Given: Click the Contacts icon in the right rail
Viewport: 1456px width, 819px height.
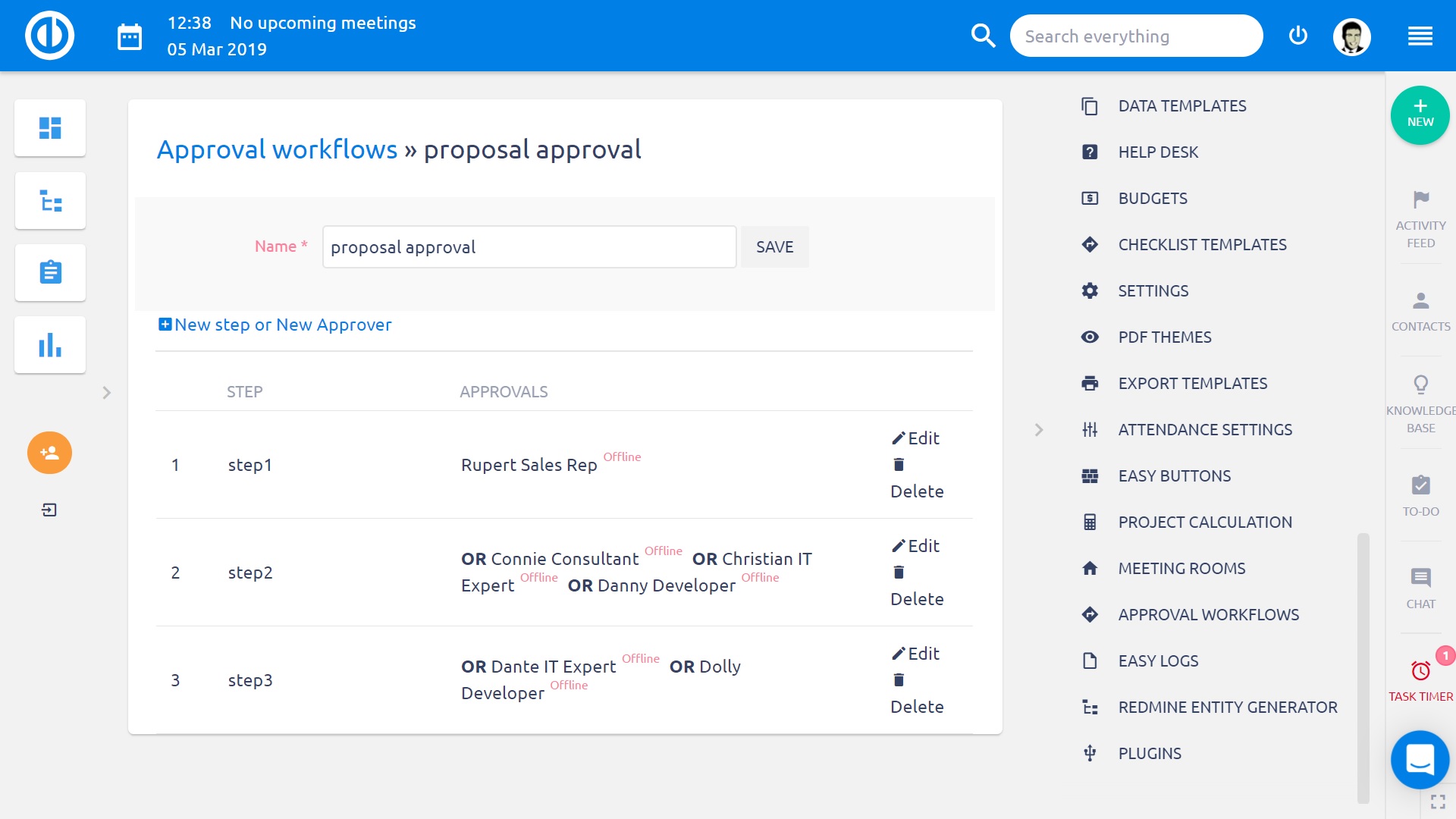Looking at the screenshot, I should point(1420,301).
